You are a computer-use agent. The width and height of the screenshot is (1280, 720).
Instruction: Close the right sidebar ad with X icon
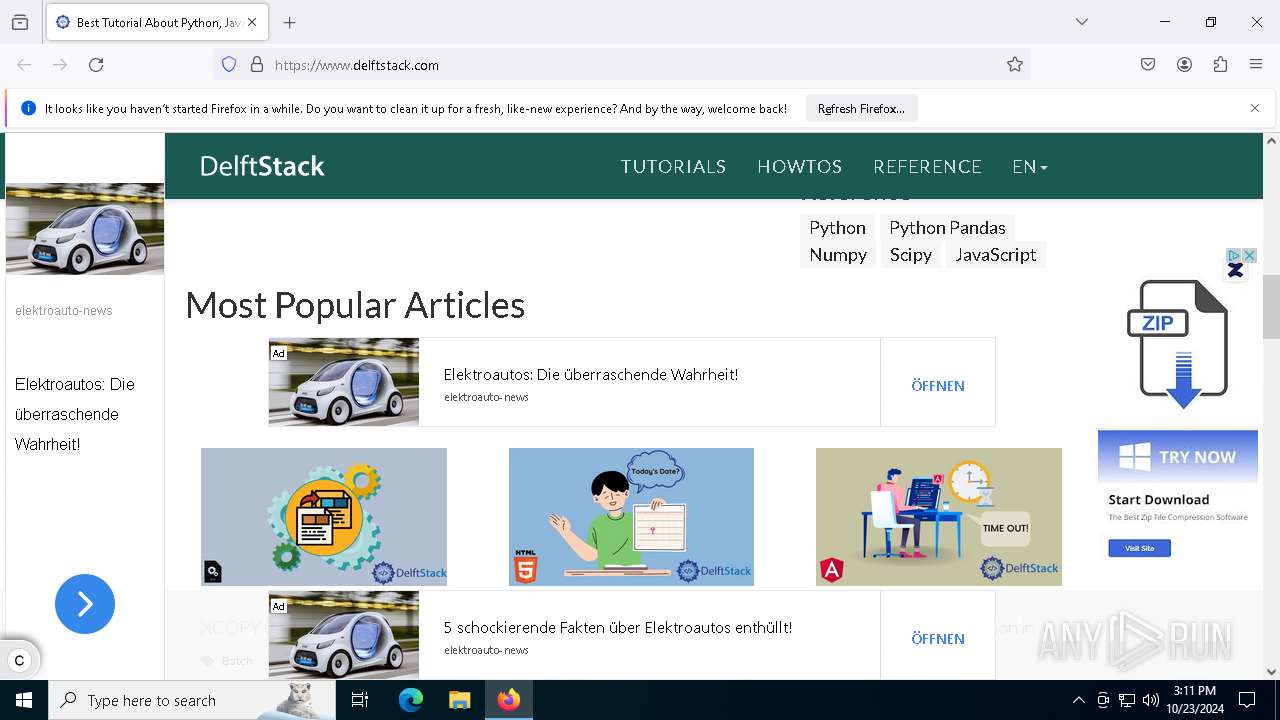[1249, 256]
